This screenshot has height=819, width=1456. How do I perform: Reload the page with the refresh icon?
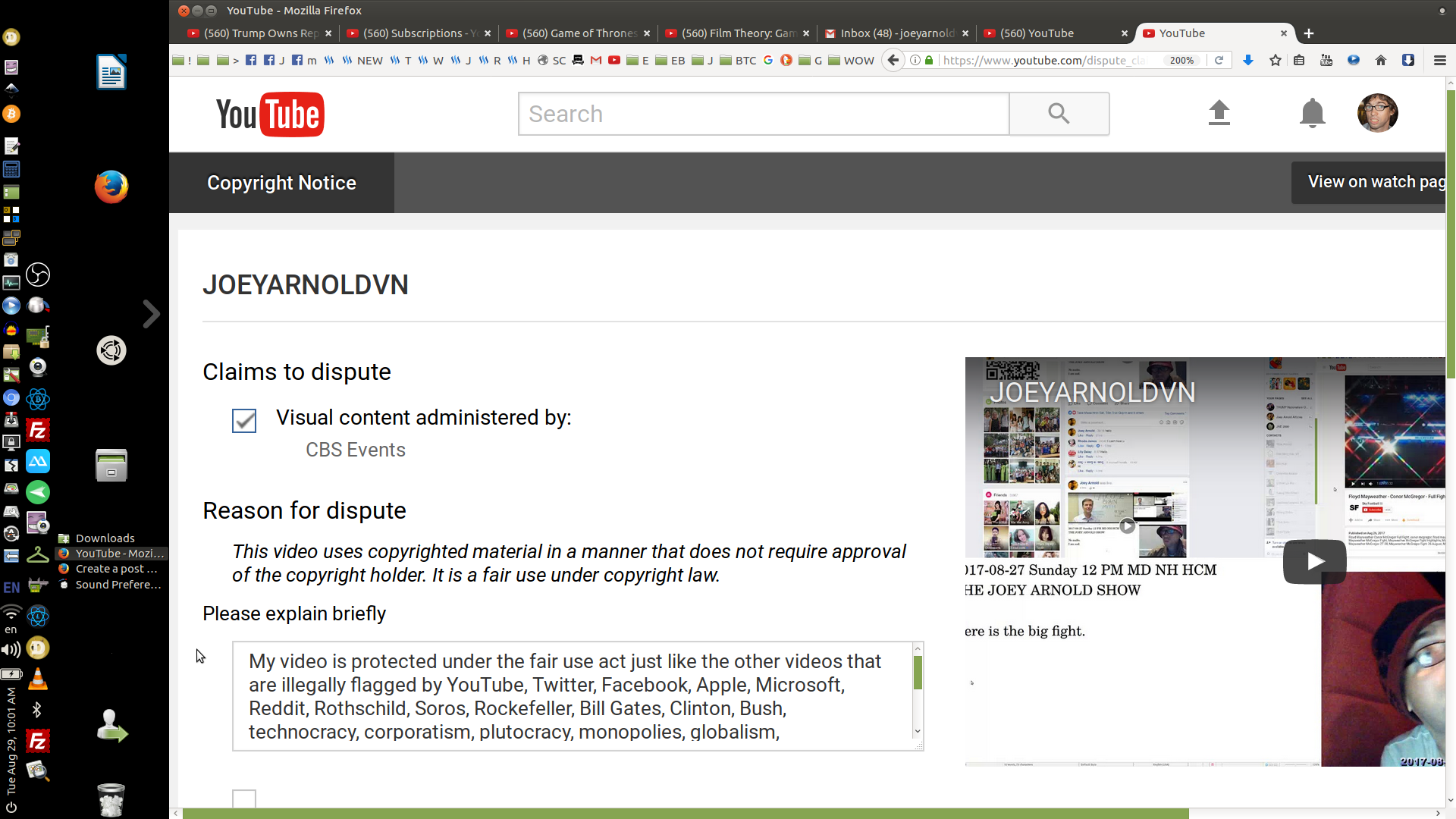tap(1219, 60)
